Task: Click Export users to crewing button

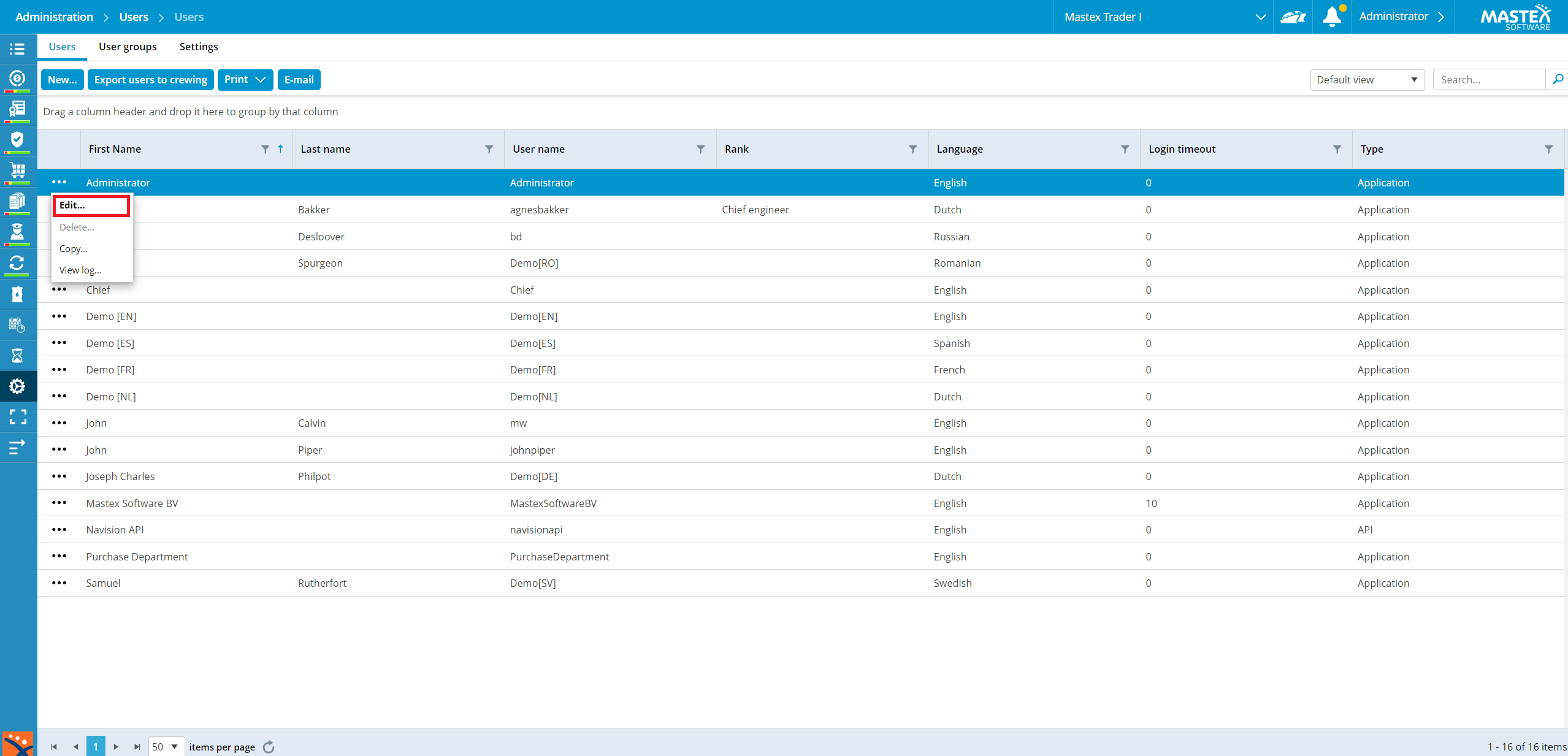Action: pos(151,80)
